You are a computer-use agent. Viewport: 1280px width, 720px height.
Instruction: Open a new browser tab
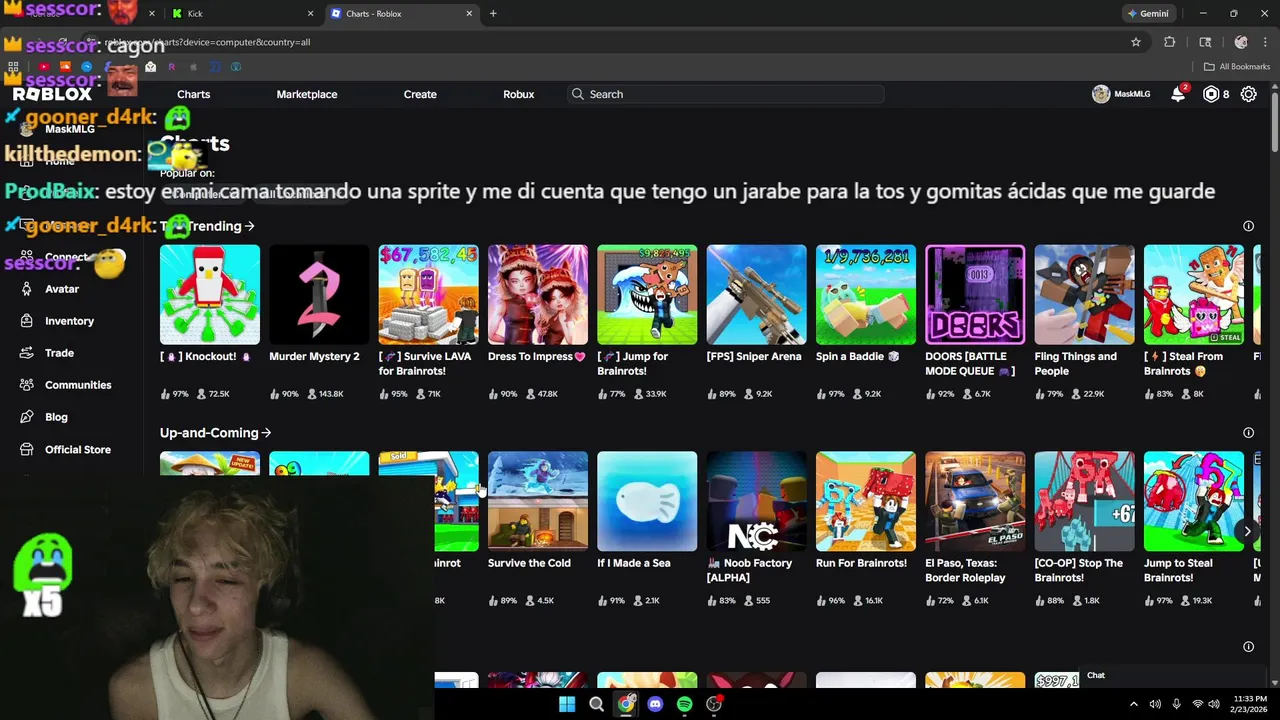coord(493,14)
